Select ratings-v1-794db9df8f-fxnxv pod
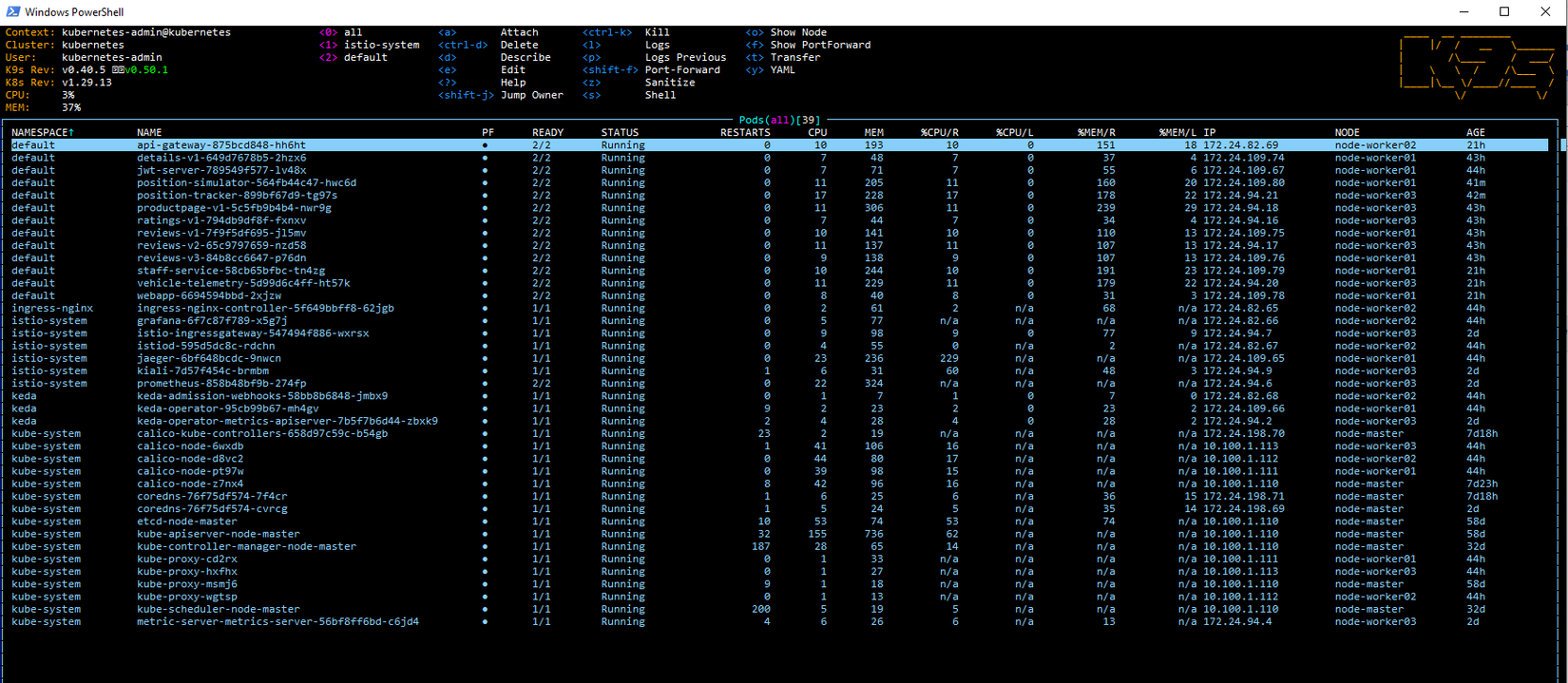 [x=221, y=220]
